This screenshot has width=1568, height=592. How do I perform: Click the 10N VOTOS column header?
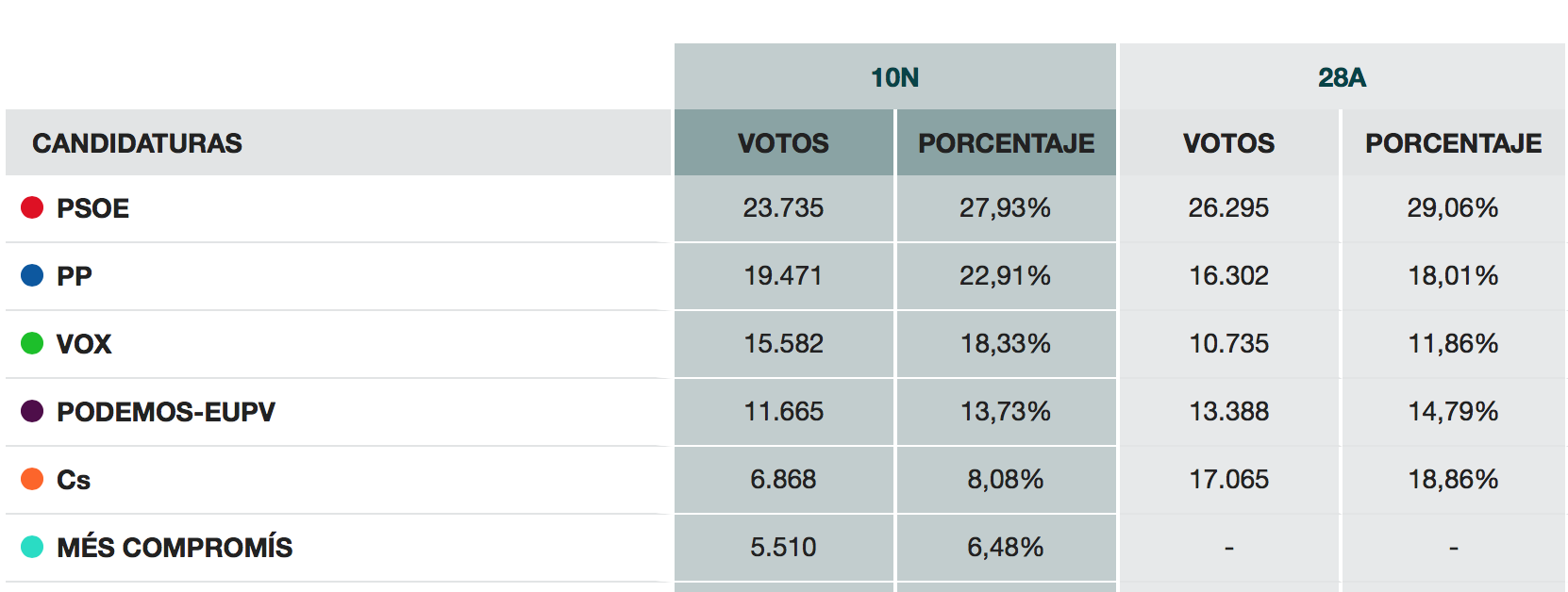tap(783, 143)
